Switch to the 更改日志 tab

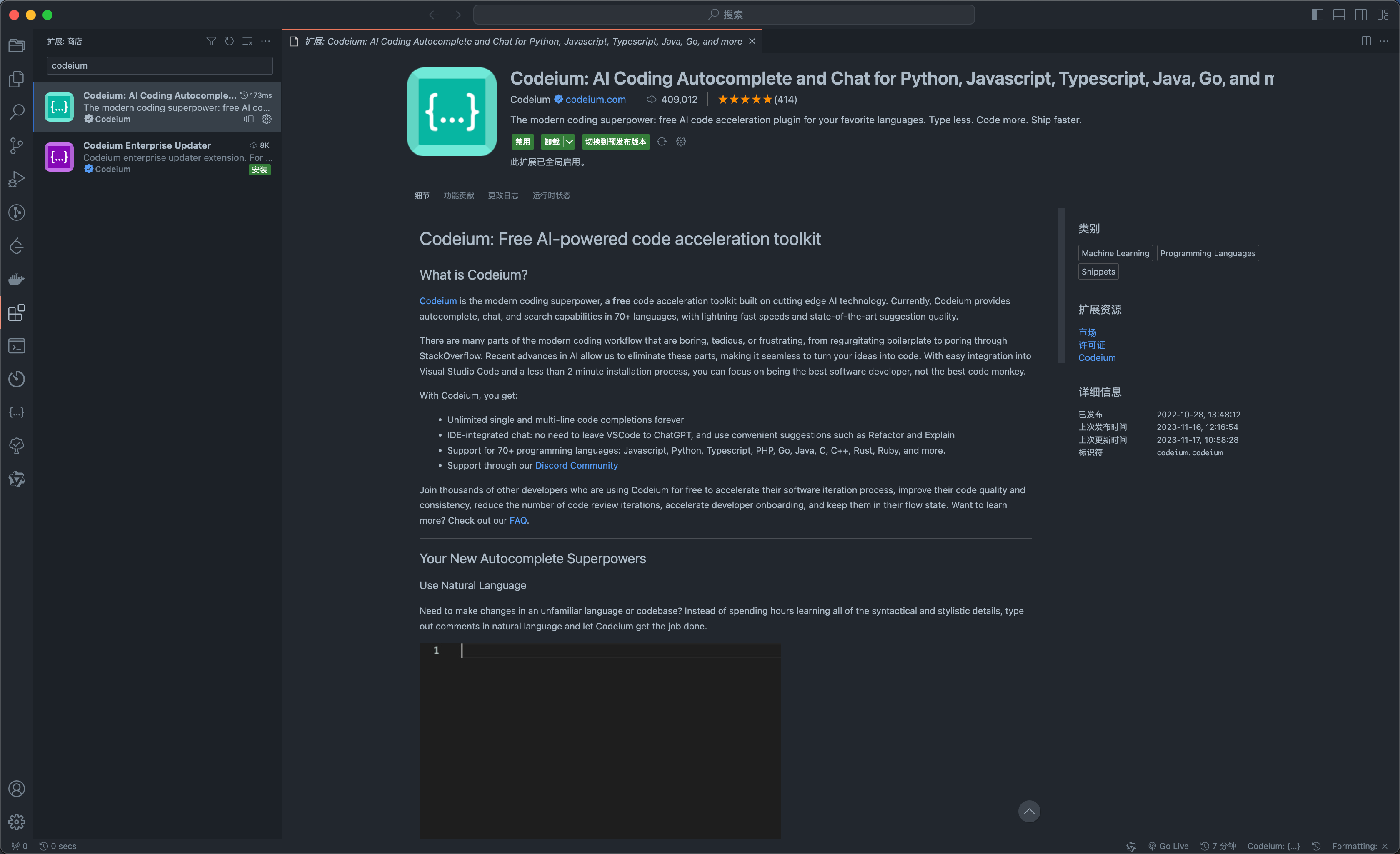click(x=503, y=195)
